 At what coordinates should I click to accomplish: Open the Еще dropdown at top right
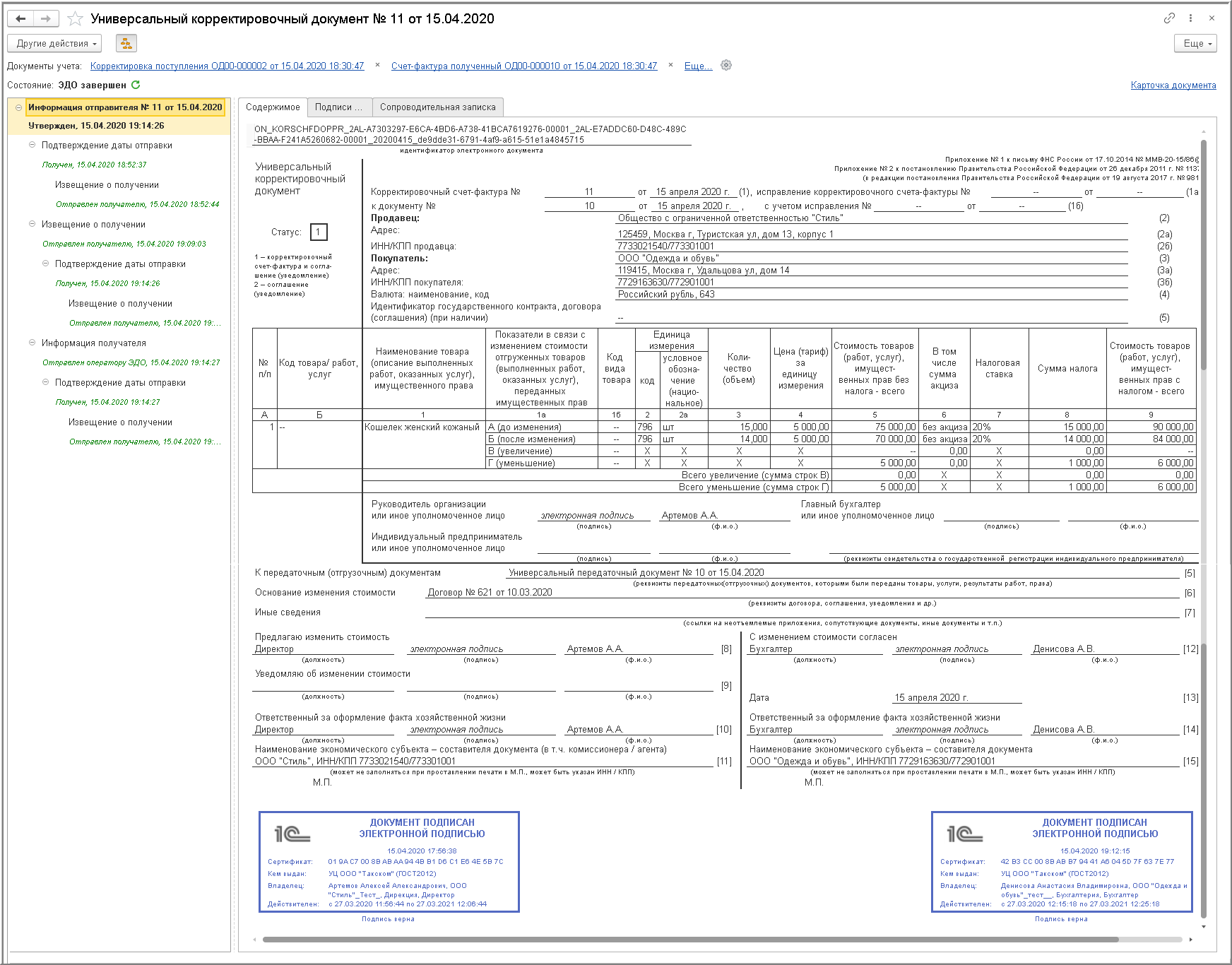click(x=1196, y=44)
